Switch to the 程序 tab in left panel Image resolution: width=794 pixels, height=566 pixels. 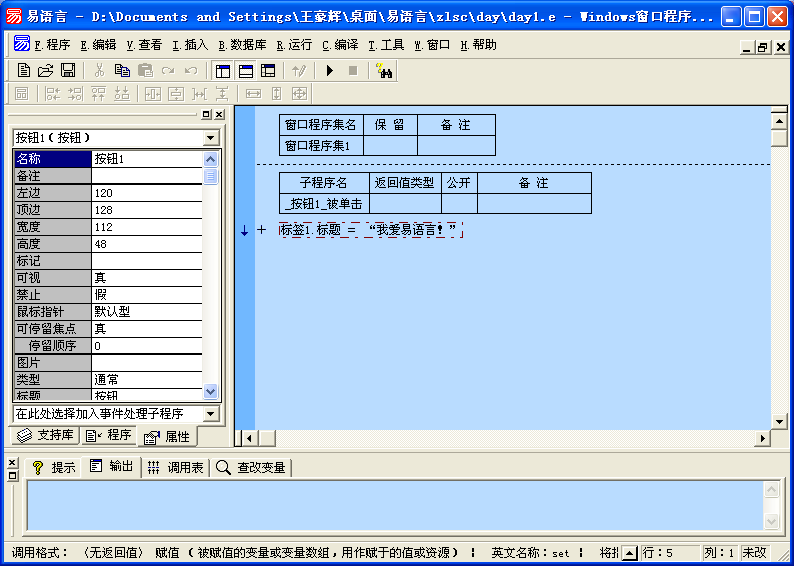tap(109, 436)
